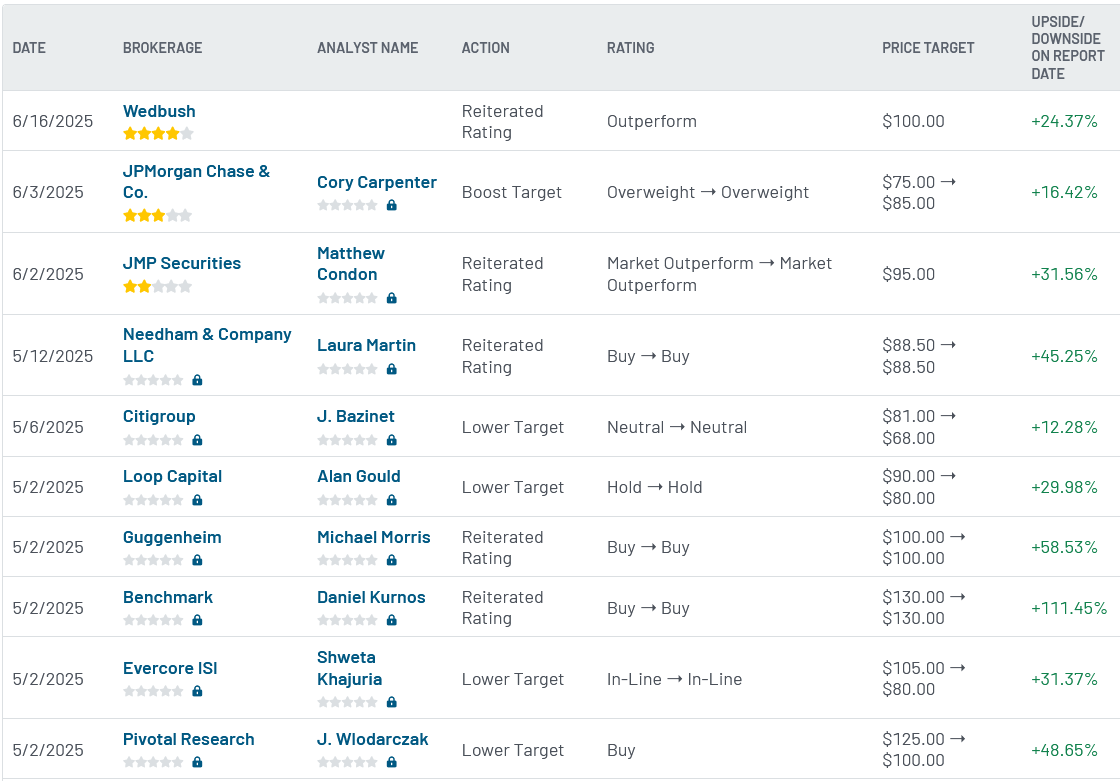This screenshot has width=1120, height=781.
Task: Click the DATE column header
Action: [x=29, y=48]
